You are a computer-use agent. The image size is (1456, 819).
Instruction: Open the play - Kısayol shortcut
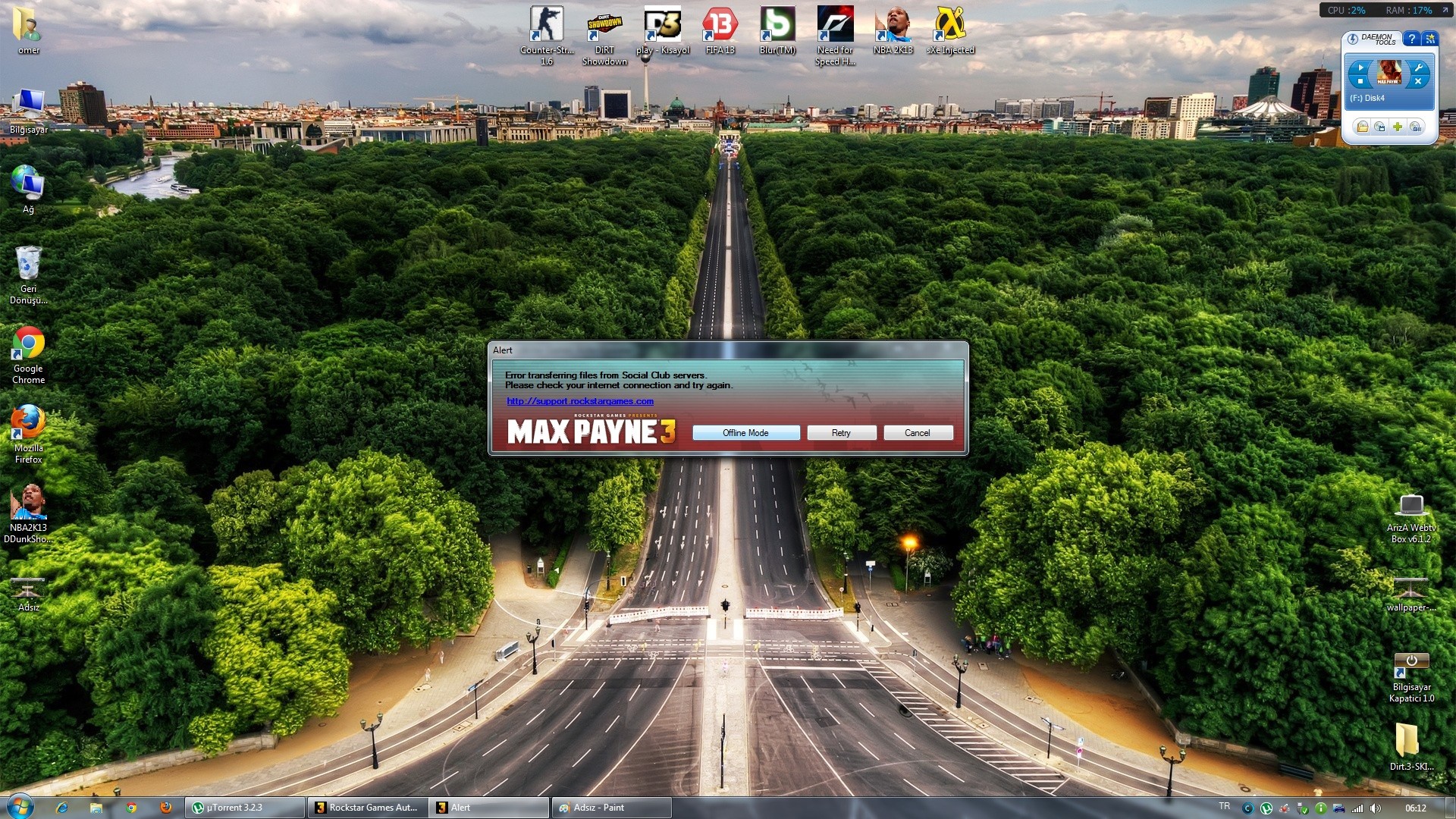pos(663,32)
